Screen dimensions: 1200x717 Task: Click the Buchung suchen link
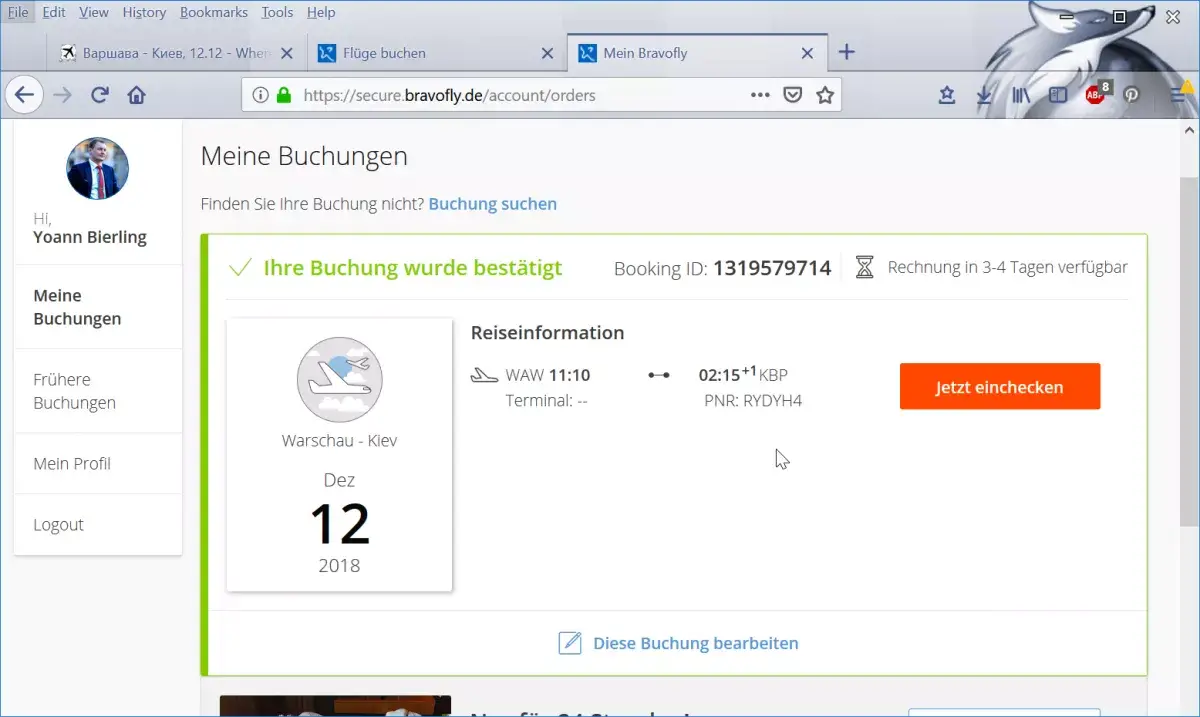tap(492, 204)
